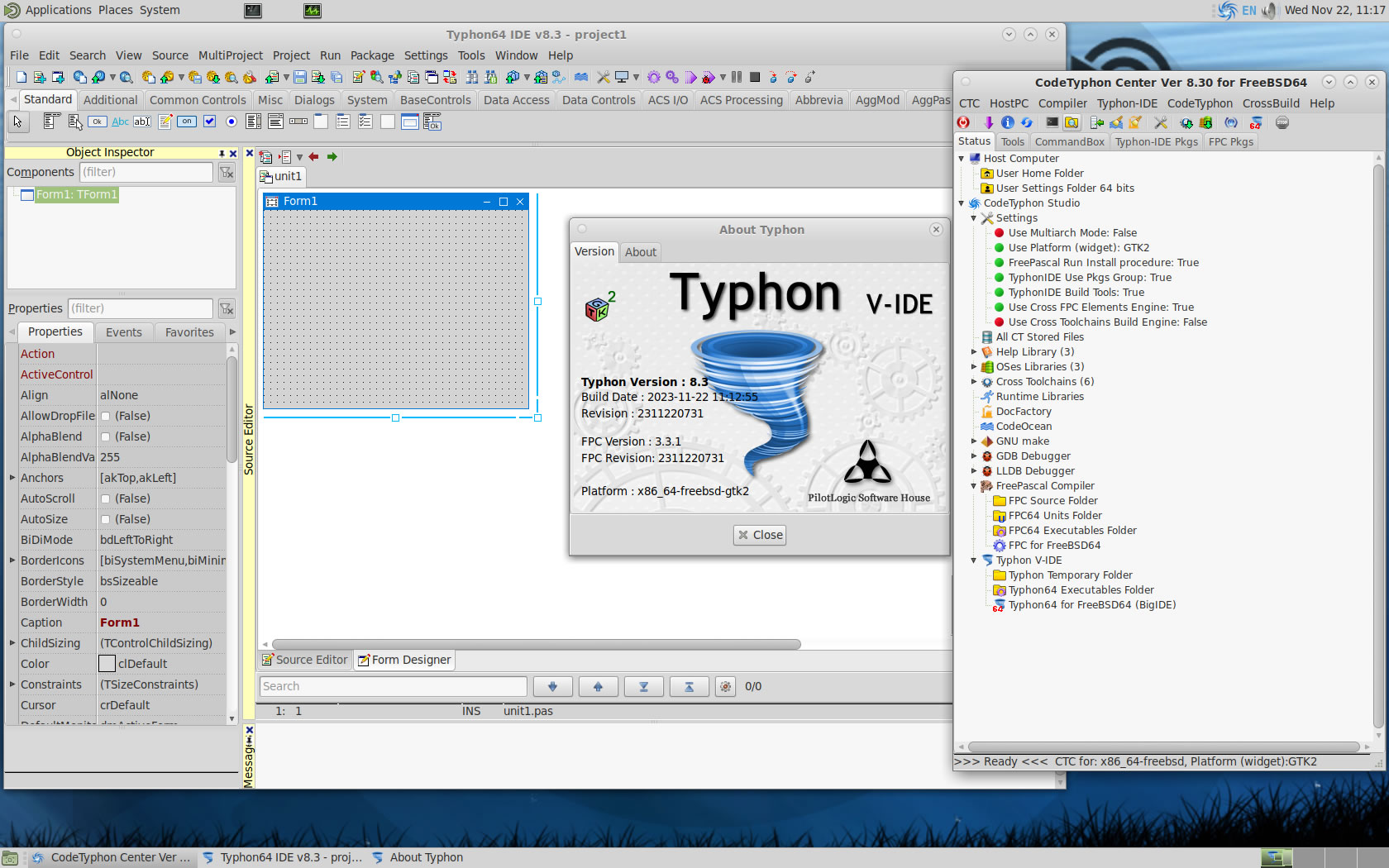Select Form1: TForm1 in component tree
The height and width of the screenshot is (868, 1389).
tap(76, 195)
